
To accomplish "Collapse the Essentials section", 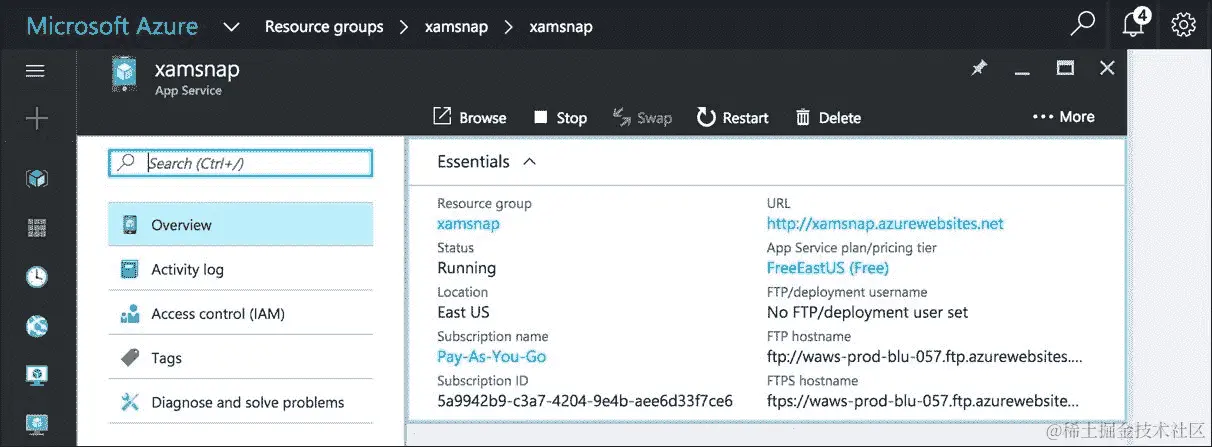I will [x=530, y=161].
